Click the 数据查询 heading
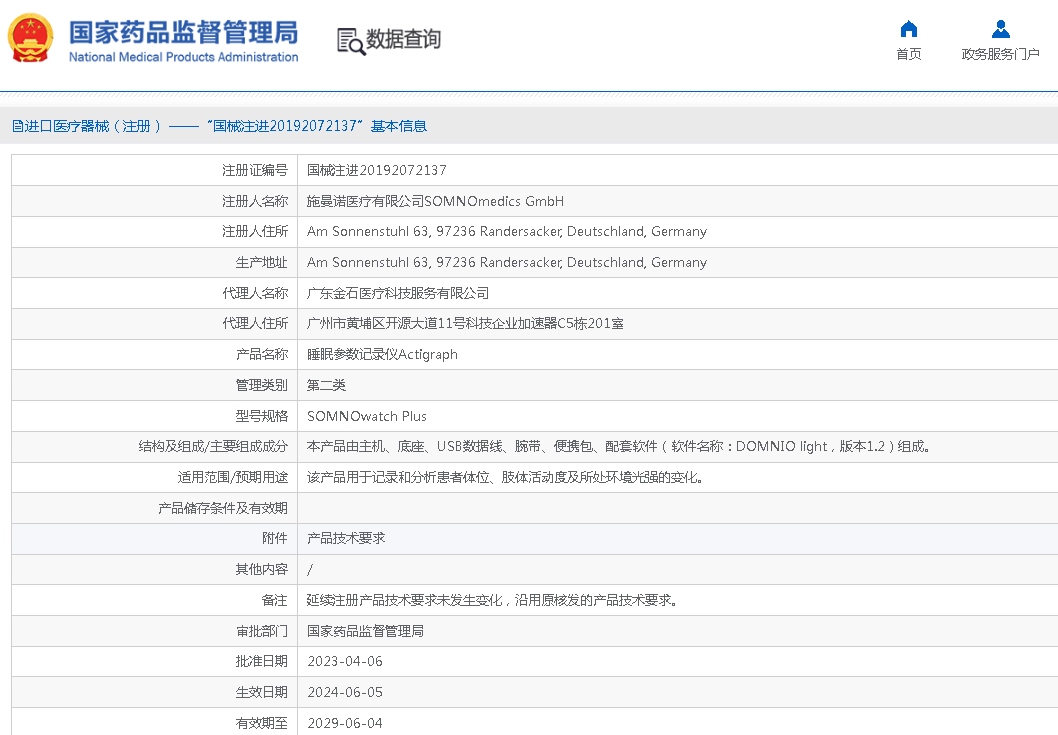Screen dimensions: 1058x735 403,39
